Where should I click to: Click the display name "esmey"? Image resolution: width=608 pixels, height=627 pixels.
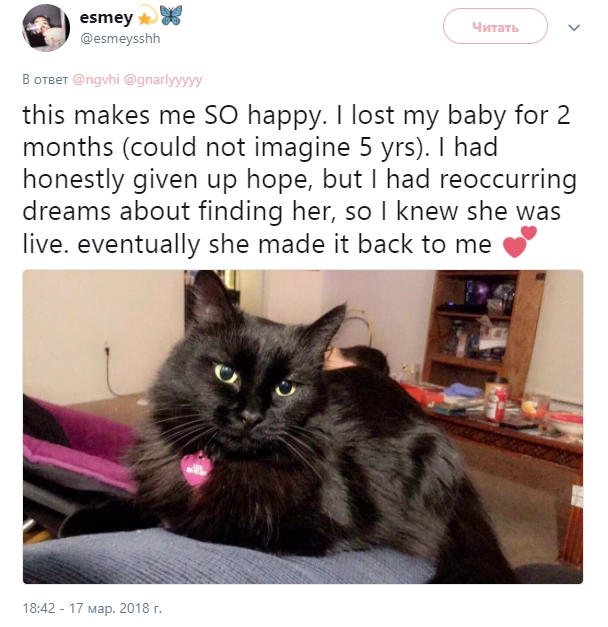(x=106, y=18)
